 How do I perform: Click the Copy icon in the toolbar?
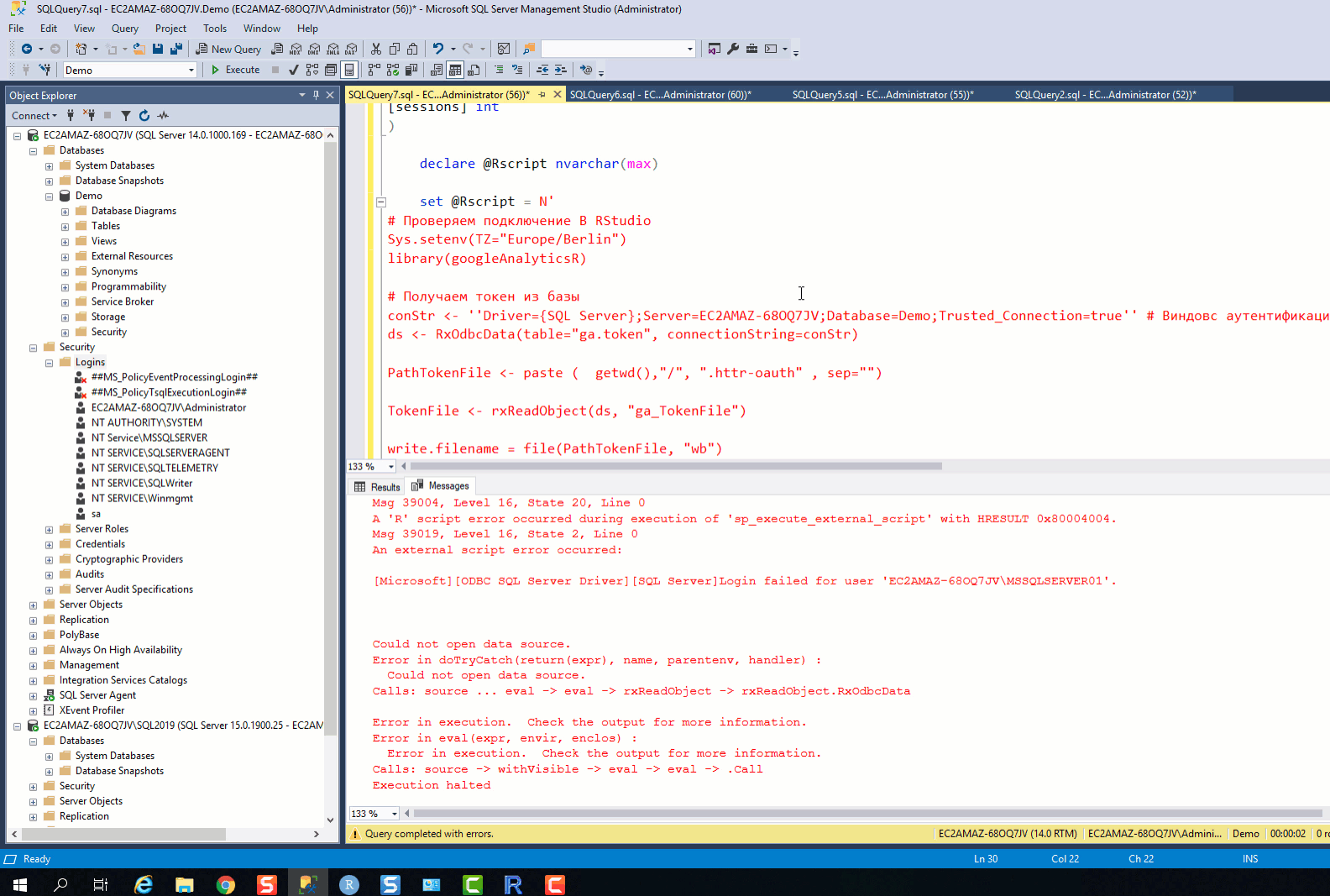click(395, 49)
